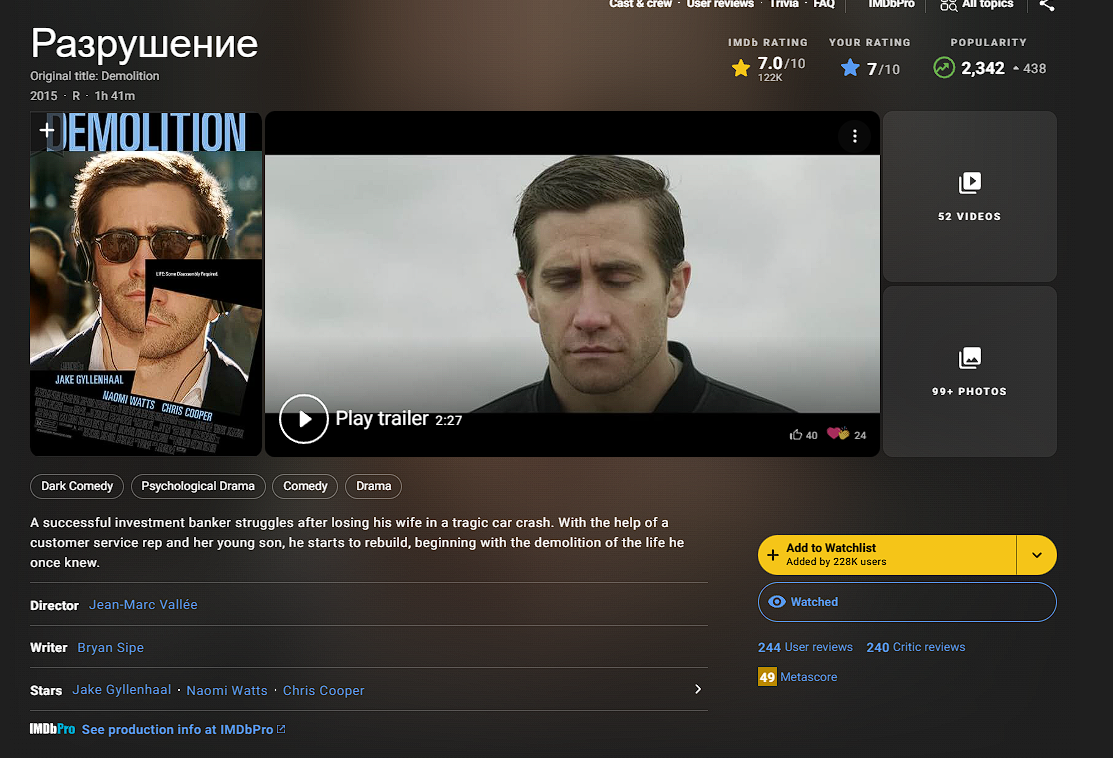Go to User reviews in top menu

tap(720, 4)
